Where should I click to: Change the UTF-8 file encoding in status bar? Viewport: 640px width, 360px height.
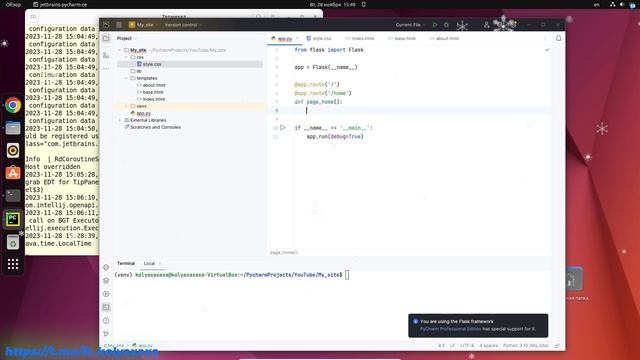[467, 346]
